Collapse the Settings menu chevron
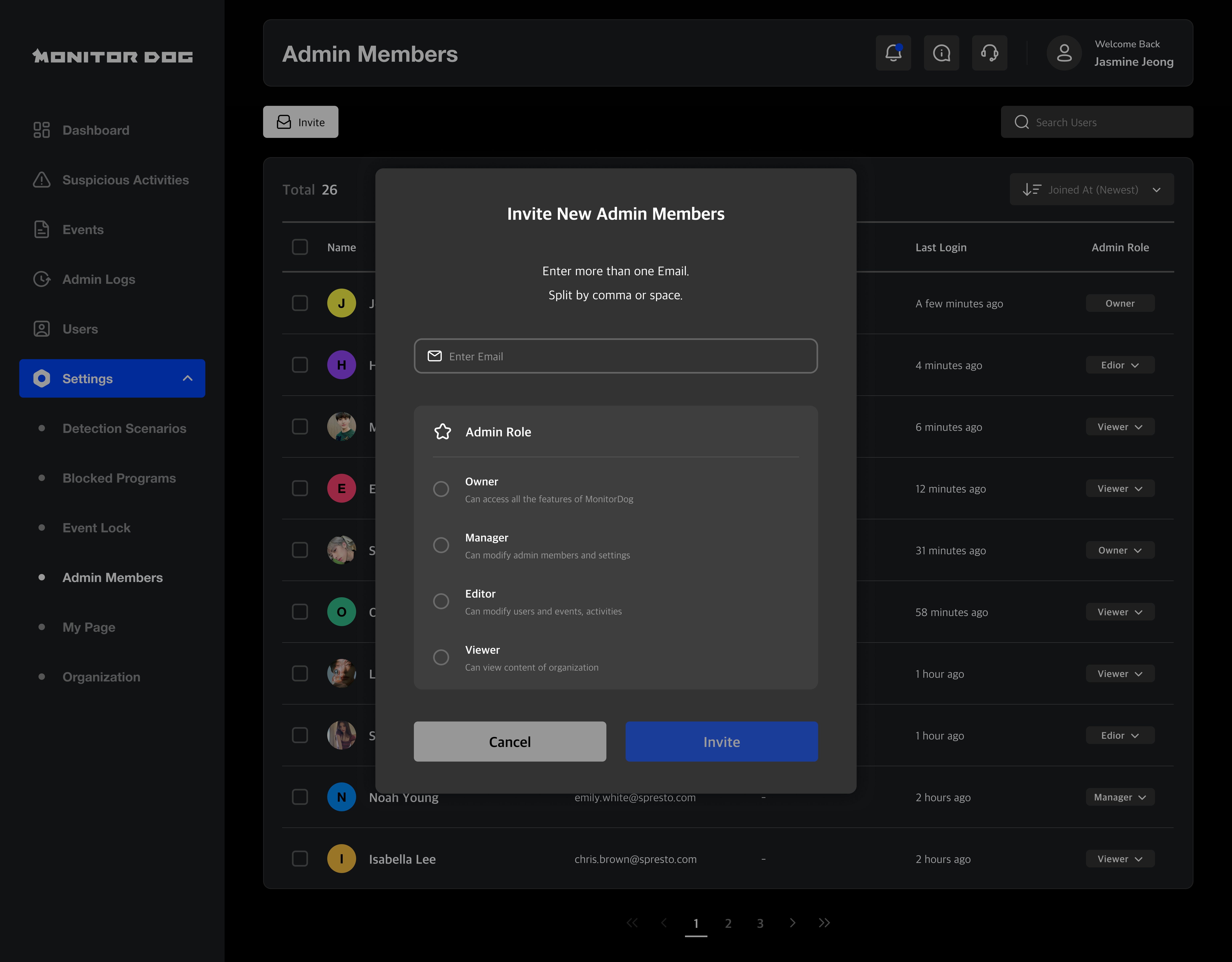 click(x=188, y=378)
